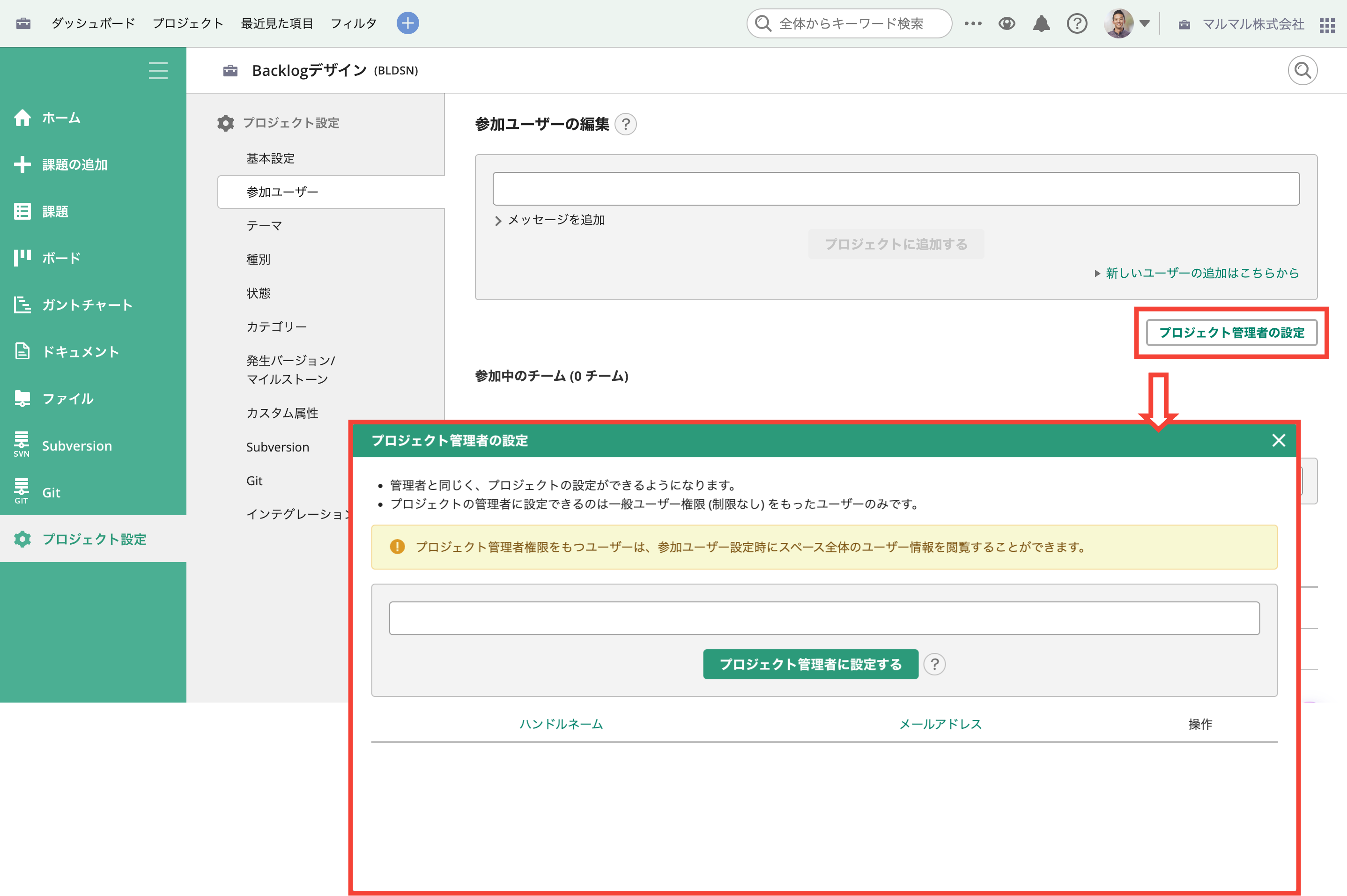Close the プロジェクト管理者の設定 dialog

click(x=1279, y=440)
